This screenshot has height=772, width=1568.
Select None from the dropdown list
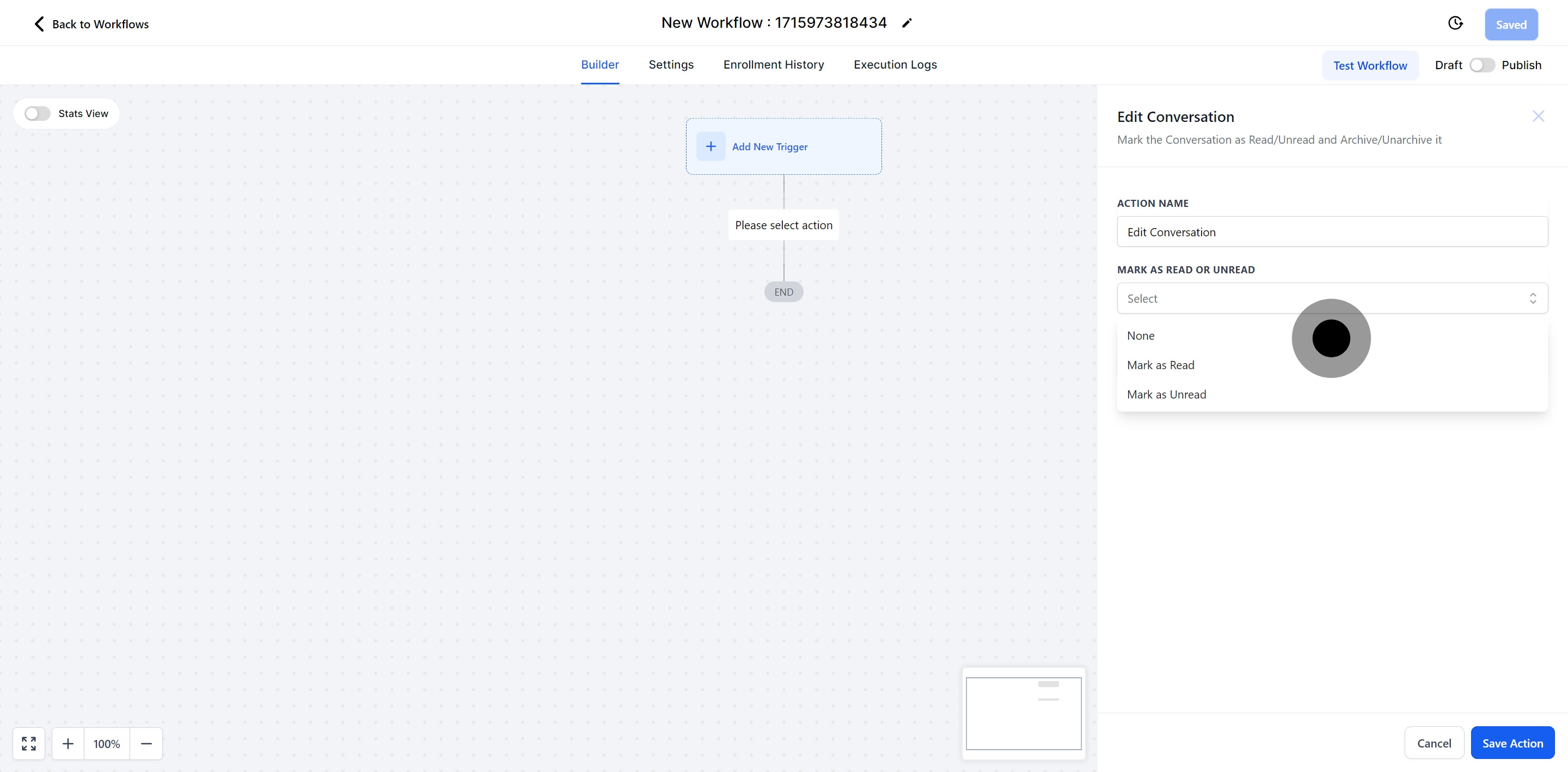pos(1141,336)
